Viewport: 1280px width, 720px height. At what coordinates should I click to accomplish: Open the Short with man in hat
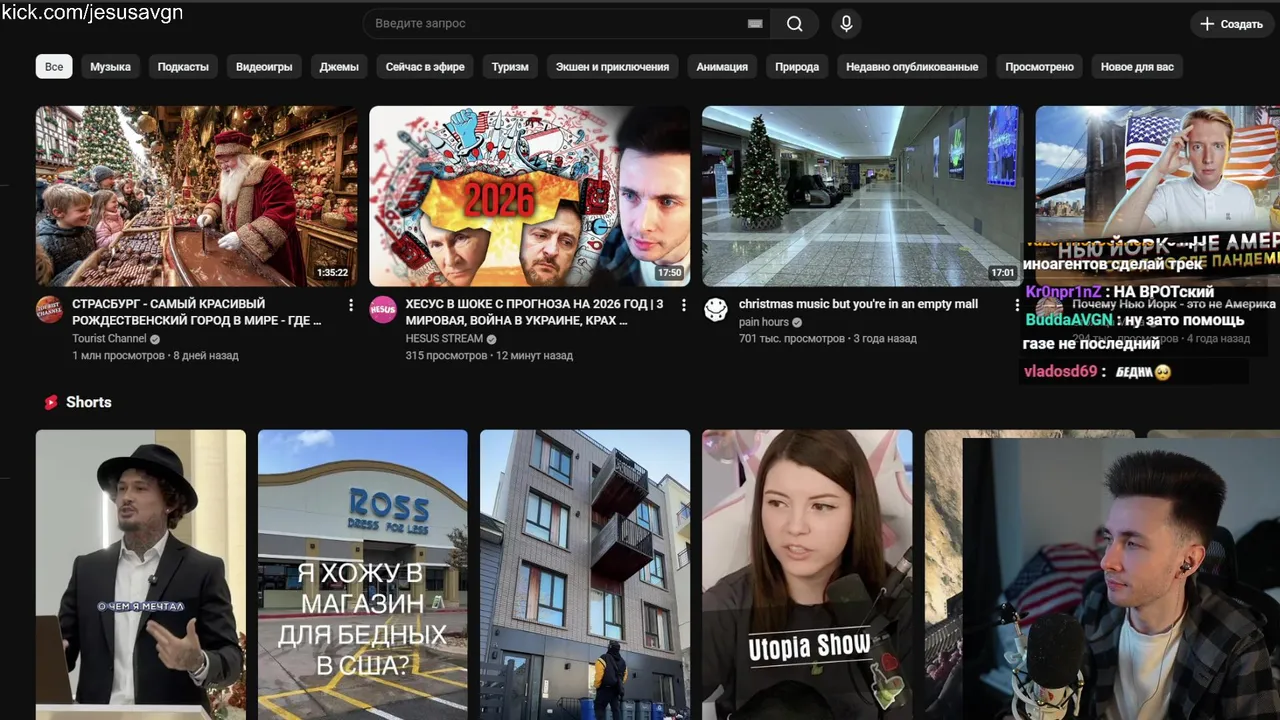coord(141,575)
